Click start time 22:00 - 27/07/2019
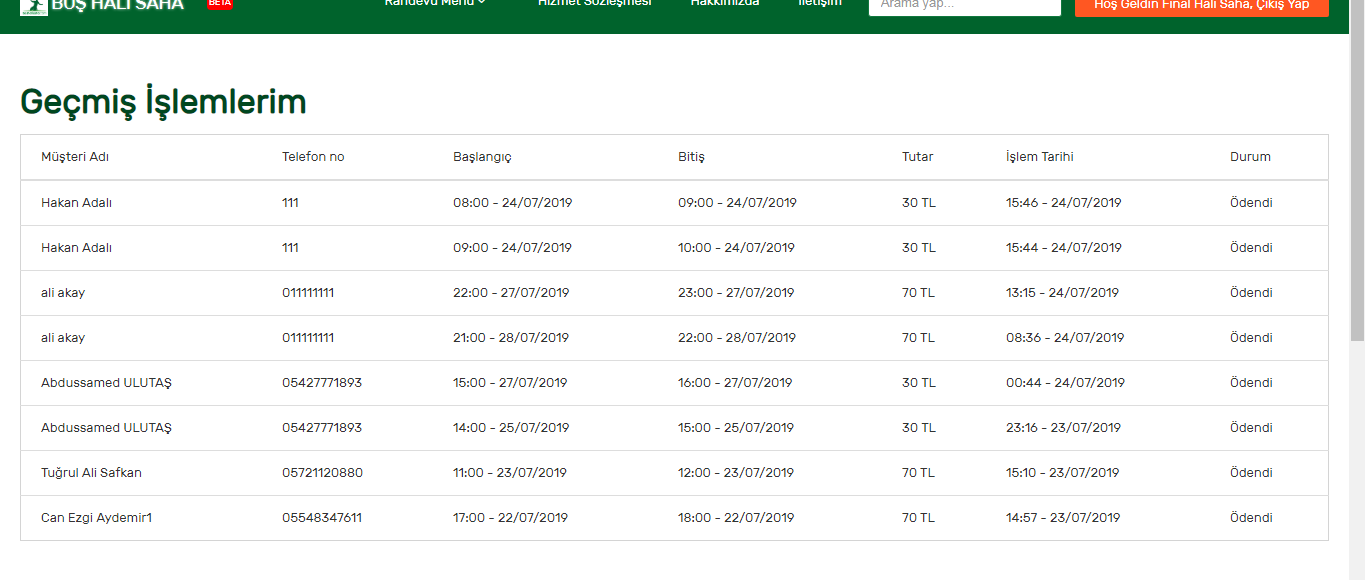The width and height of the screenshot is (1365, 580). tap(511, 293)
